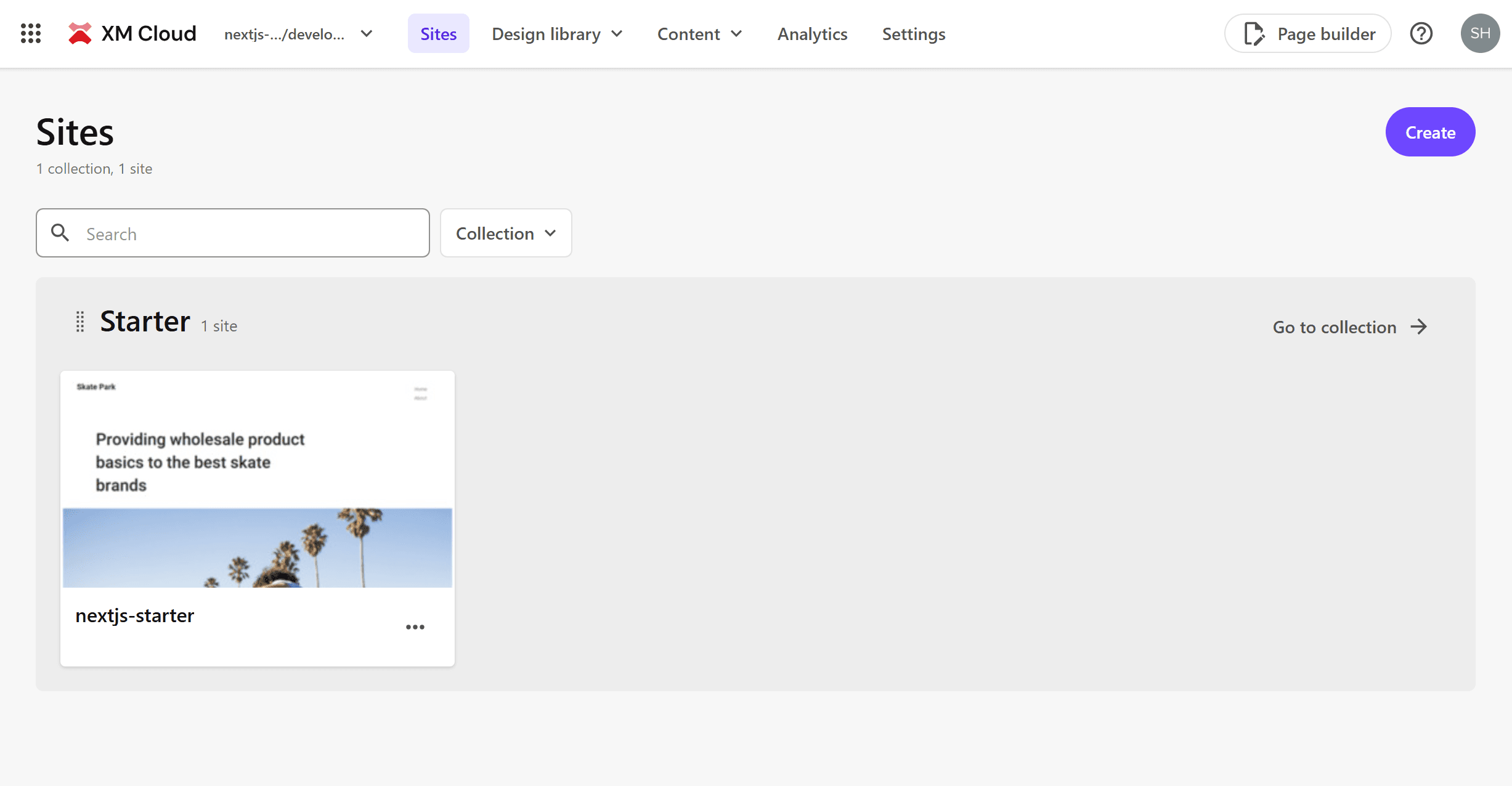The width and height of the screenshot is (1512, 786).
Task: Launch the Page builder button
Action: coord(1307,34)
